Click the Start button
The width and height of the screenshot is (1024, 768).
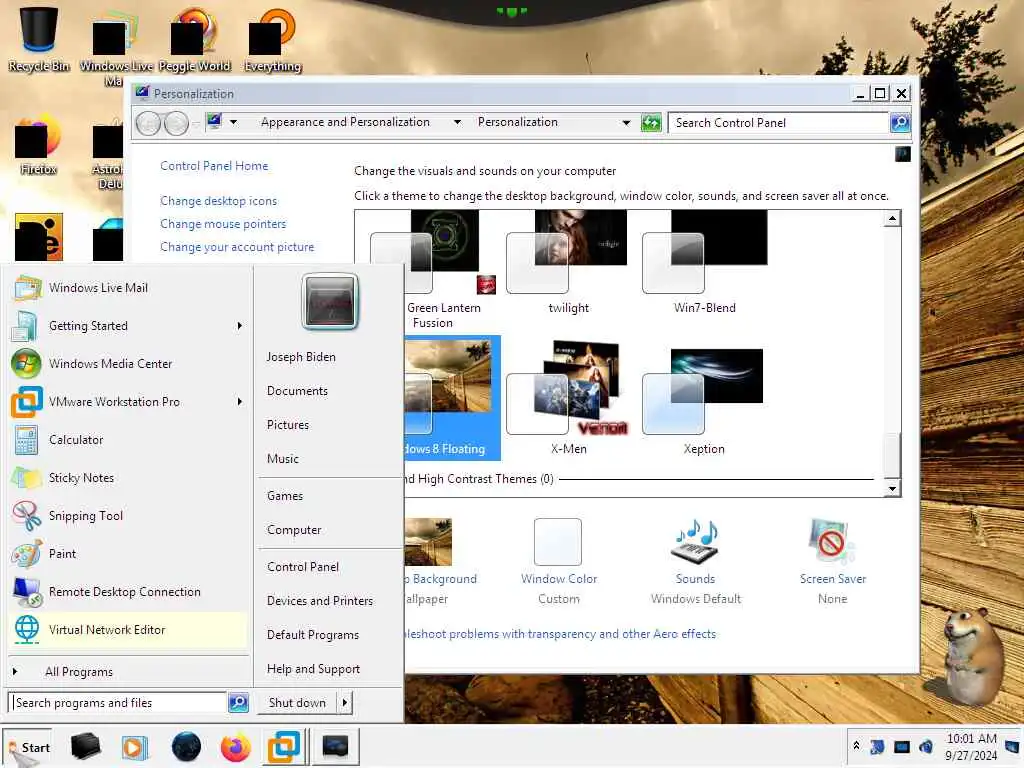(27, 748)
